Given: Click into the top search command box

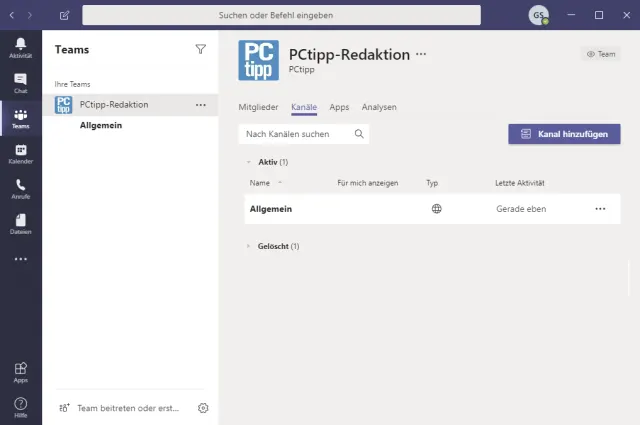Looking at the screenshot, I should coord(281,15).
